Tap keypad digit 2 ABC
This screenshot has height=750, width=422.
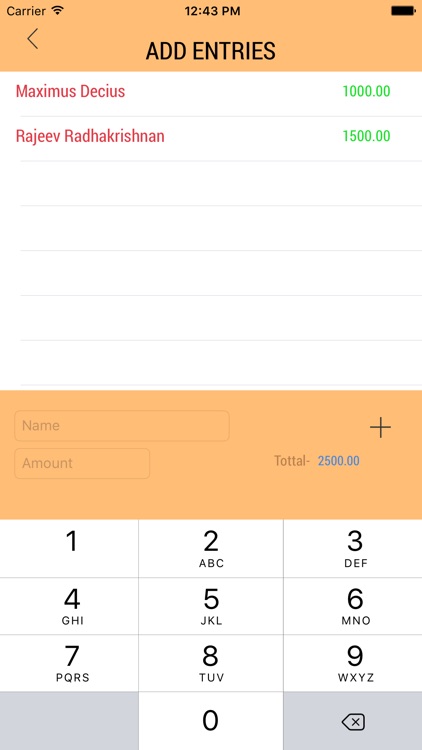211,549
